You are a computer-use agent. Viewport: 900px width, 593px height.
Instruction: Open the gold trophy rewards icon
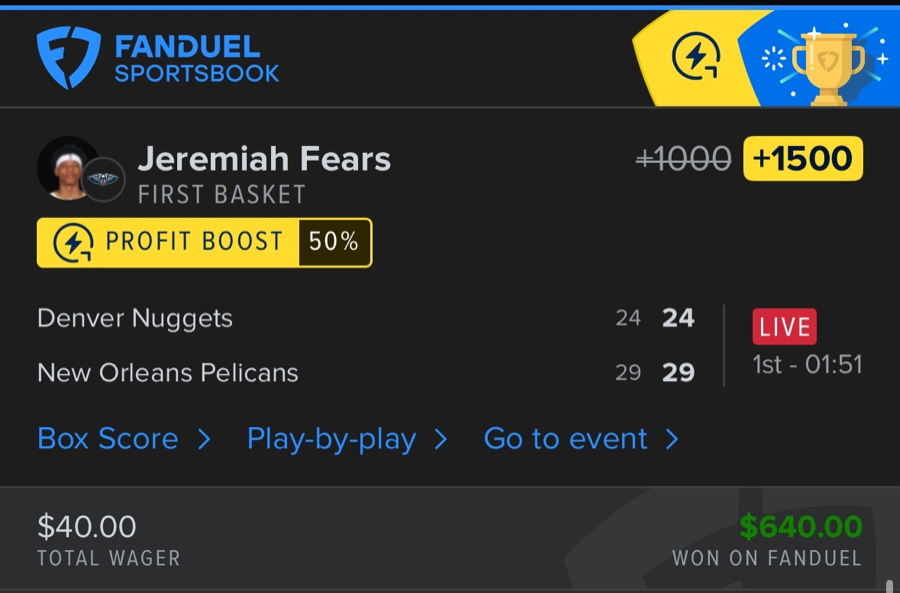click(827, 62)
